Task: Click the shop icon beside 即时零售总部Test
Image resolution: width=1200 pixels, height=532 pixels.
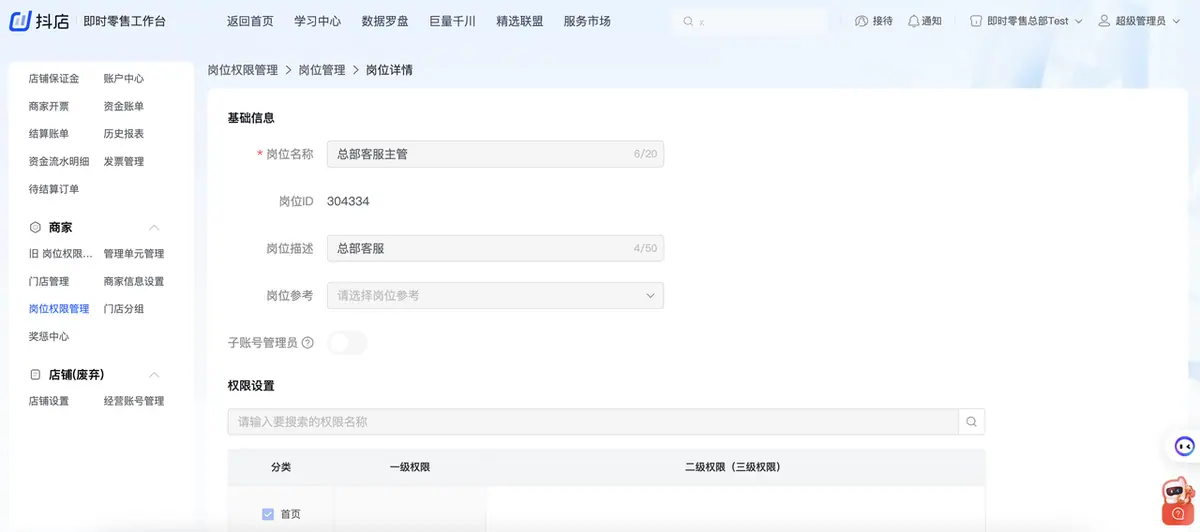Action: pos(976,21)
